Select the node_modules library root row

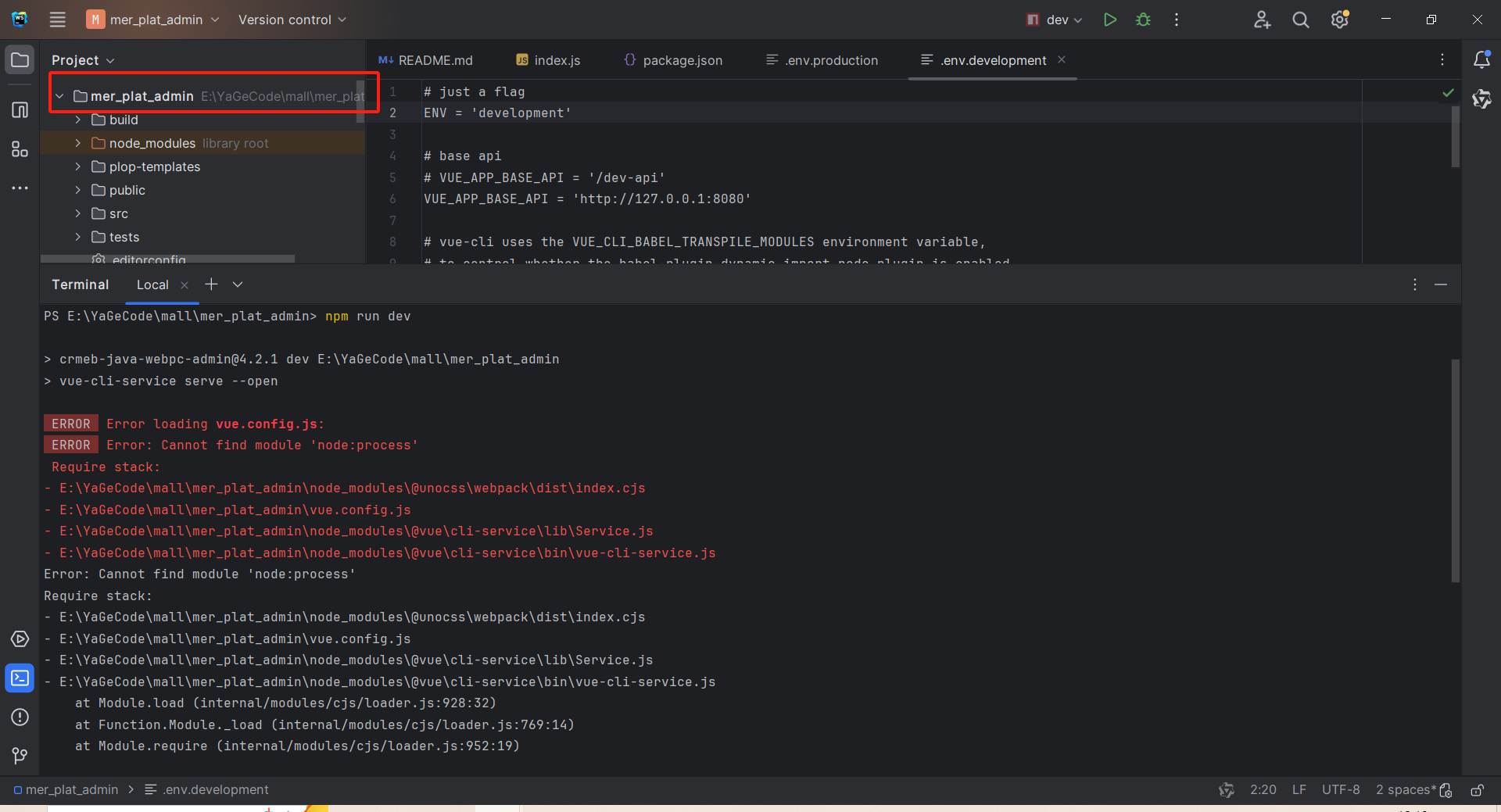pyautogui.click(x=202, y=143)
